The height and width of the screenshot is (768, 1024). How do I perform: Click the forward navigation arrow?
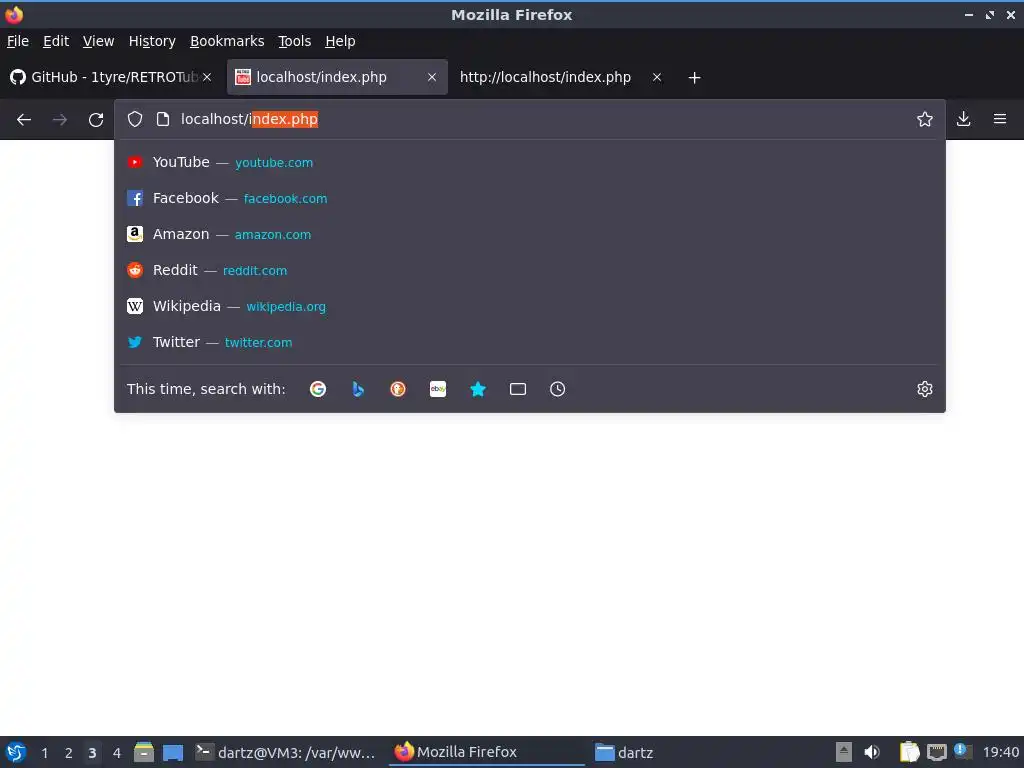click(59, 120)
